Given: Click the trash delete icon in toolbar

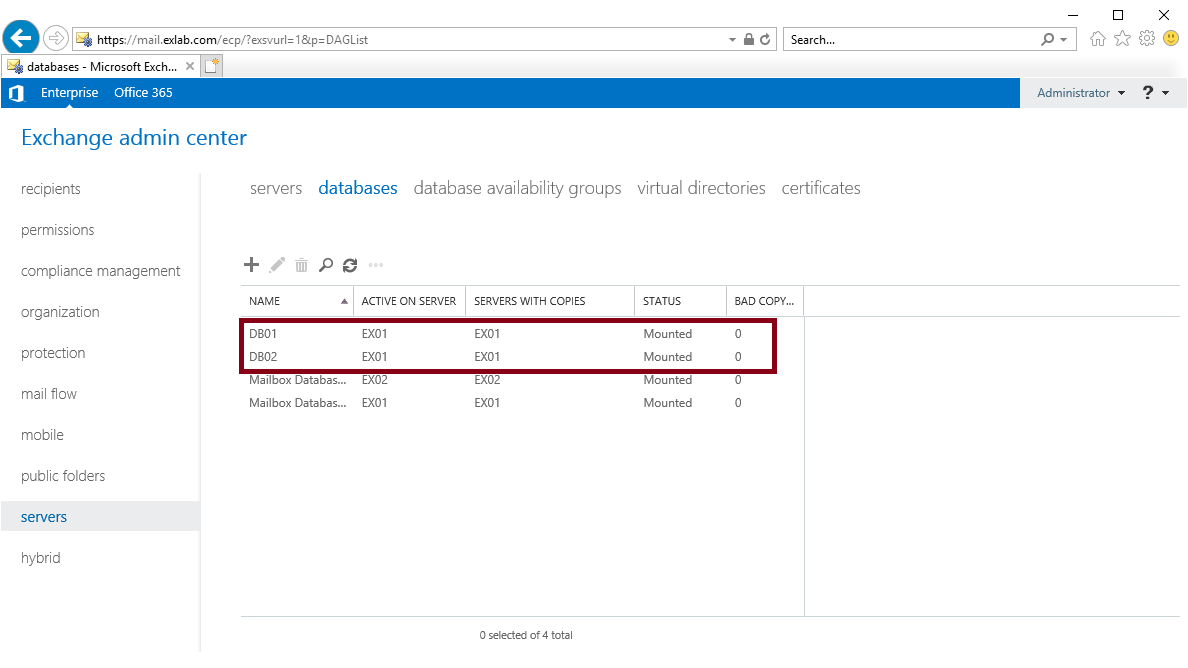Looking at the screenshot, I should [302, 265].
